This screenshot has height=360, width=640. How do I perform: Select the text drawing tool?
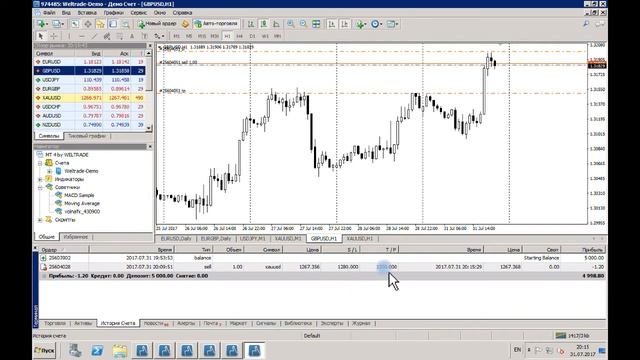pos(132,36)
